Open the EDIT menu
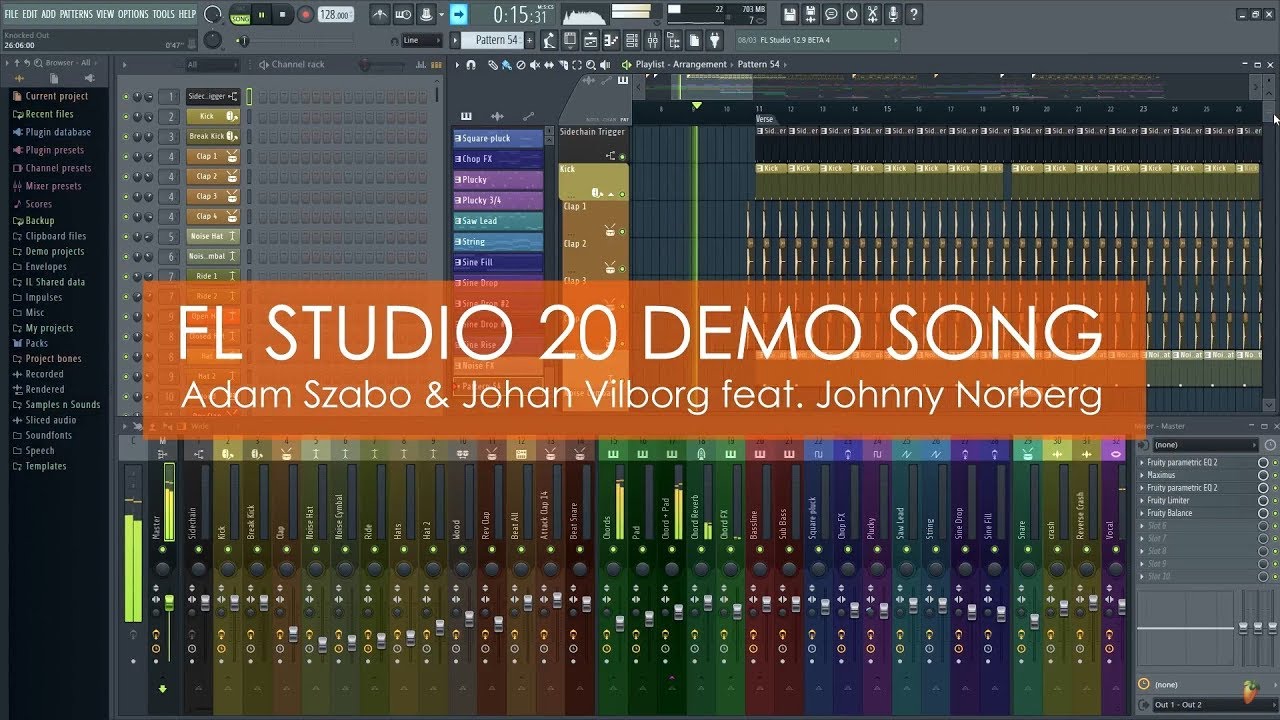Screen dimensions: 1280x720 point(30,15)
